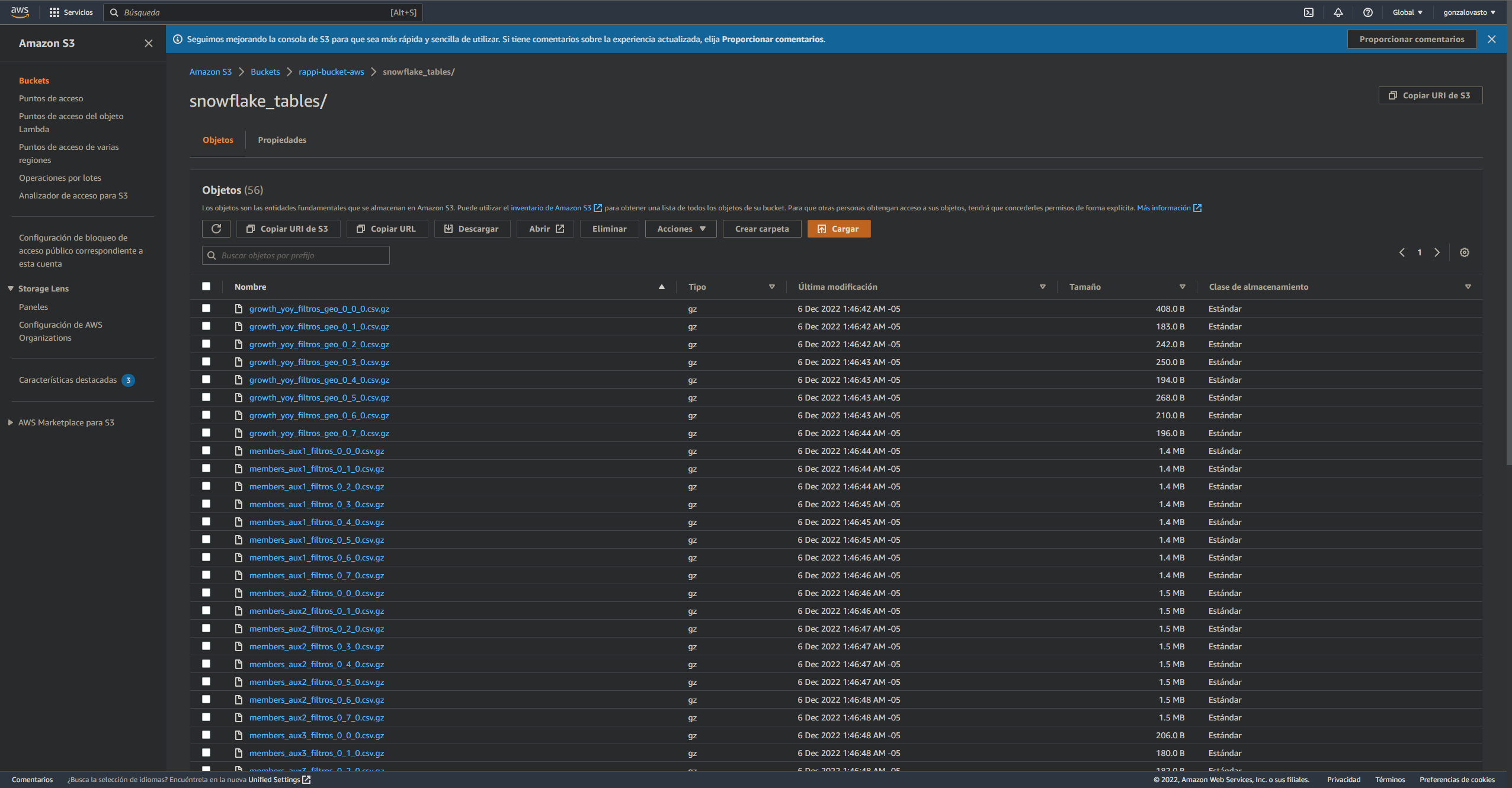Open Analizador de acceso para S3
This screenshot has width=1512, height=788.
tap(73, 196)
